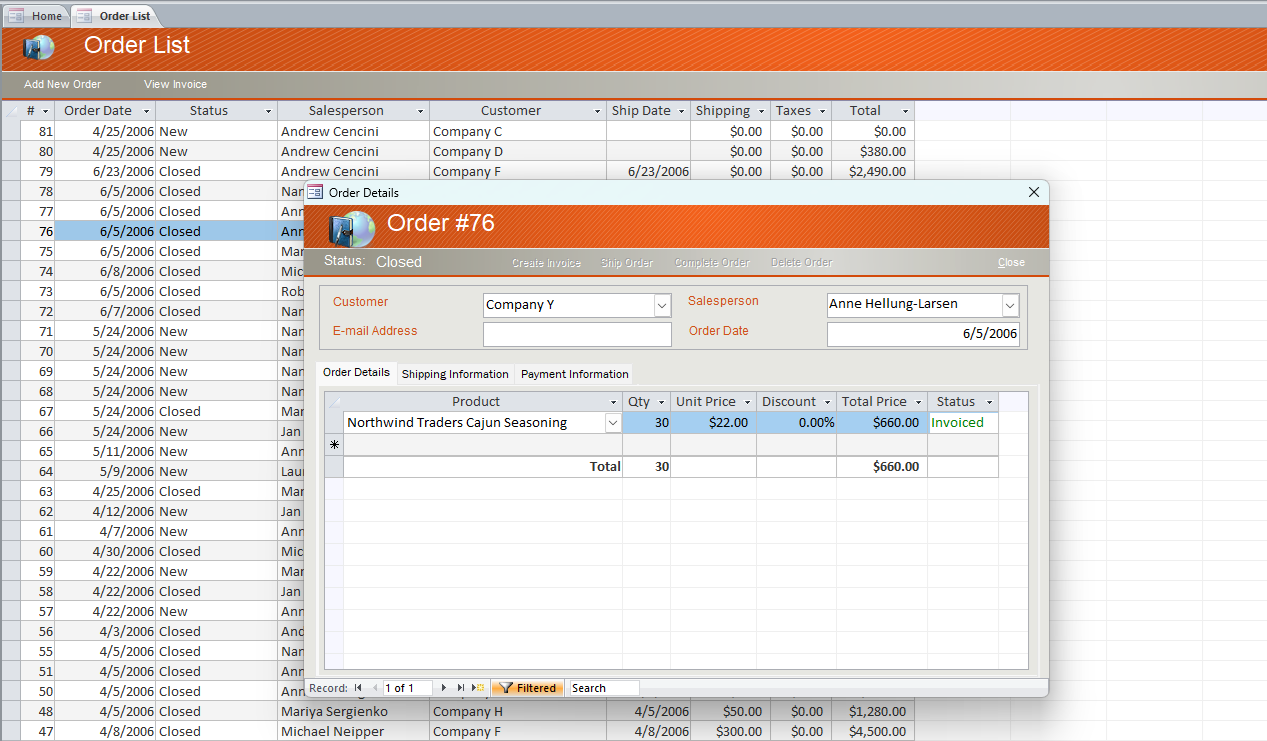Open the Customer column filter dropdown

[x=597, y=111]
